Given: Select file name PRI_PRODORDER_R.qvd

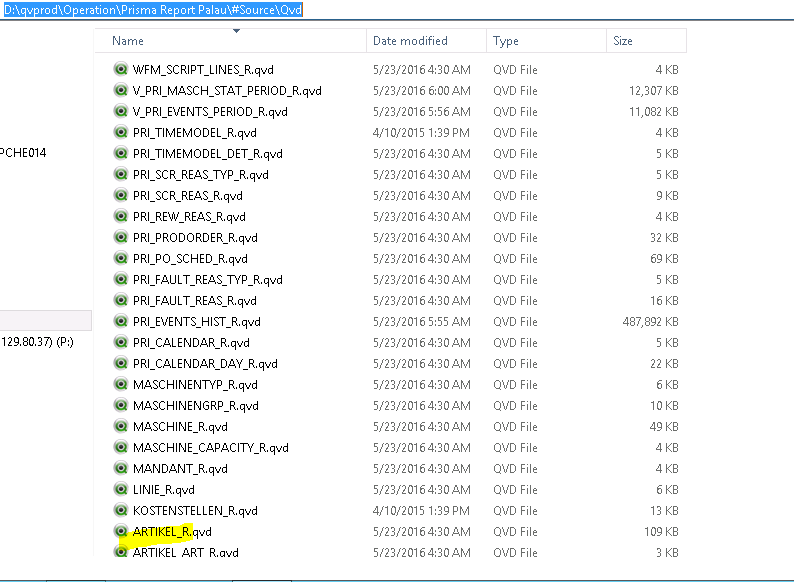Looking at the screenshot, I should pos(195,238).
